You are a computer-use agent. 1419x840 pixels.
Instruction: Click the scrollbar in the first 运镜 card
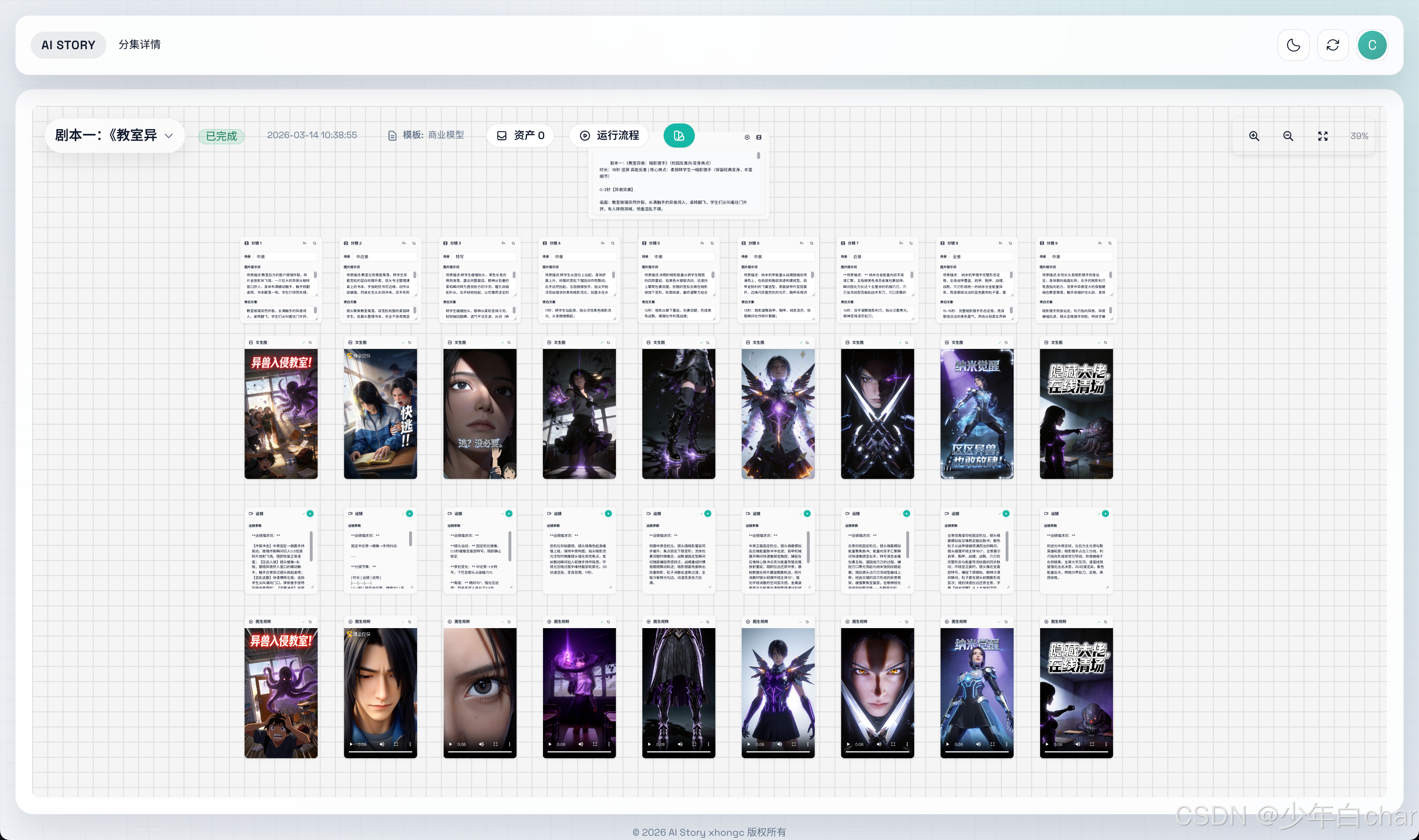click(311, 546)
